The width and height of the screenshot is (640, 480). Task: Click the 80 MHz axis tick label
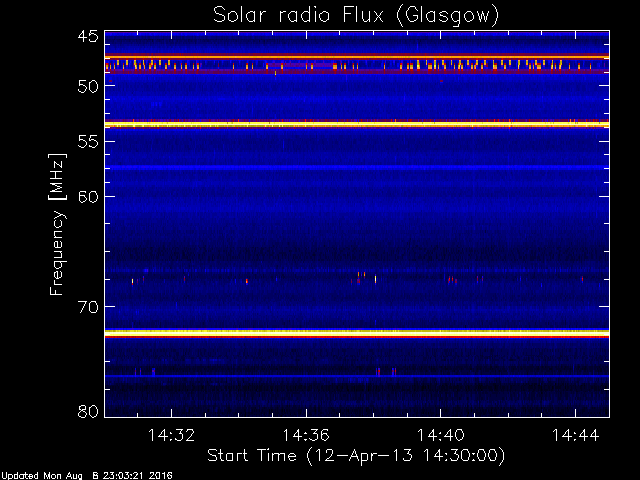click(x=88, y=411)
